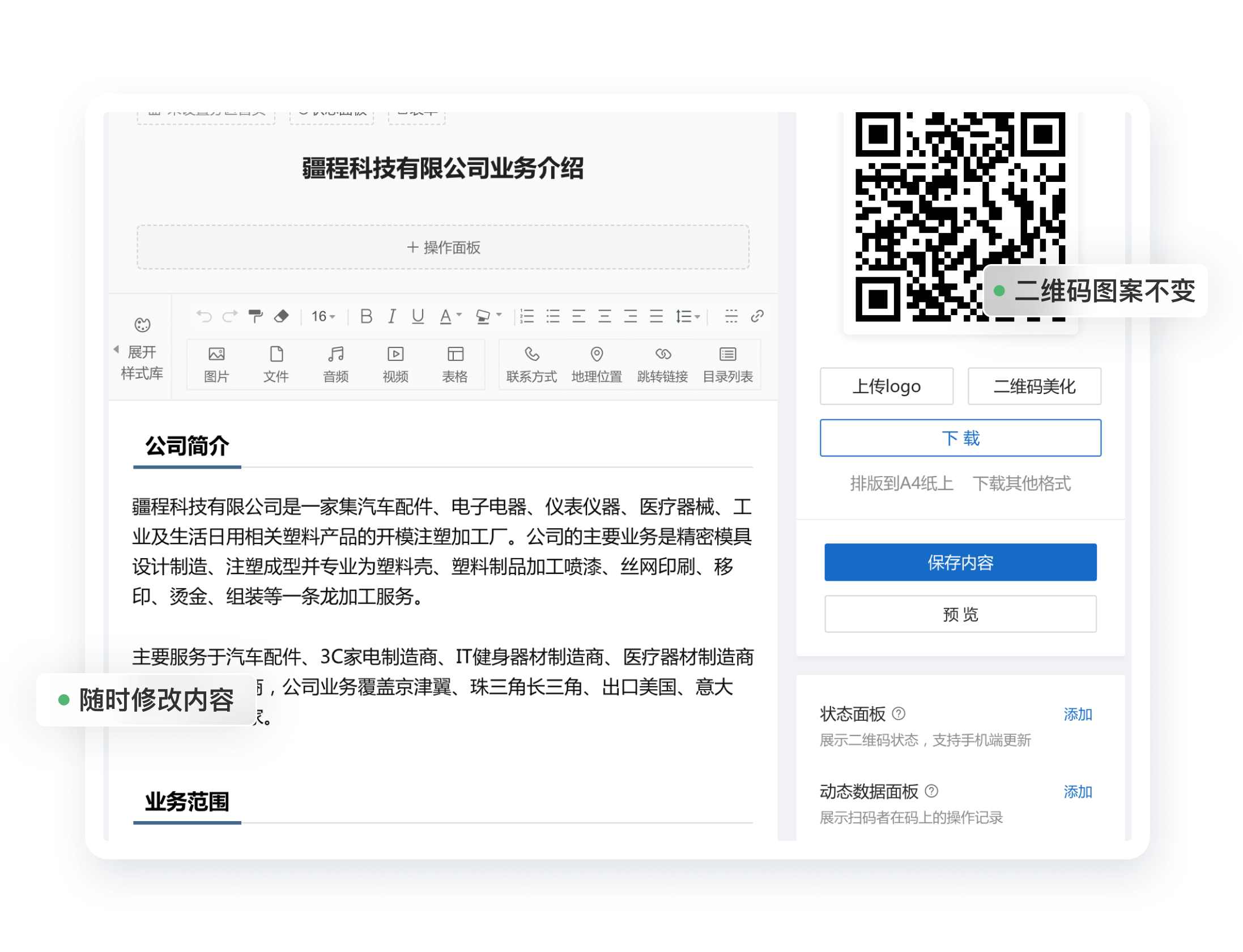Click the + 操作面板 add panel area
Viewport: 1243px width, 952px height.
pyautogui.click(x=443, y=247)
